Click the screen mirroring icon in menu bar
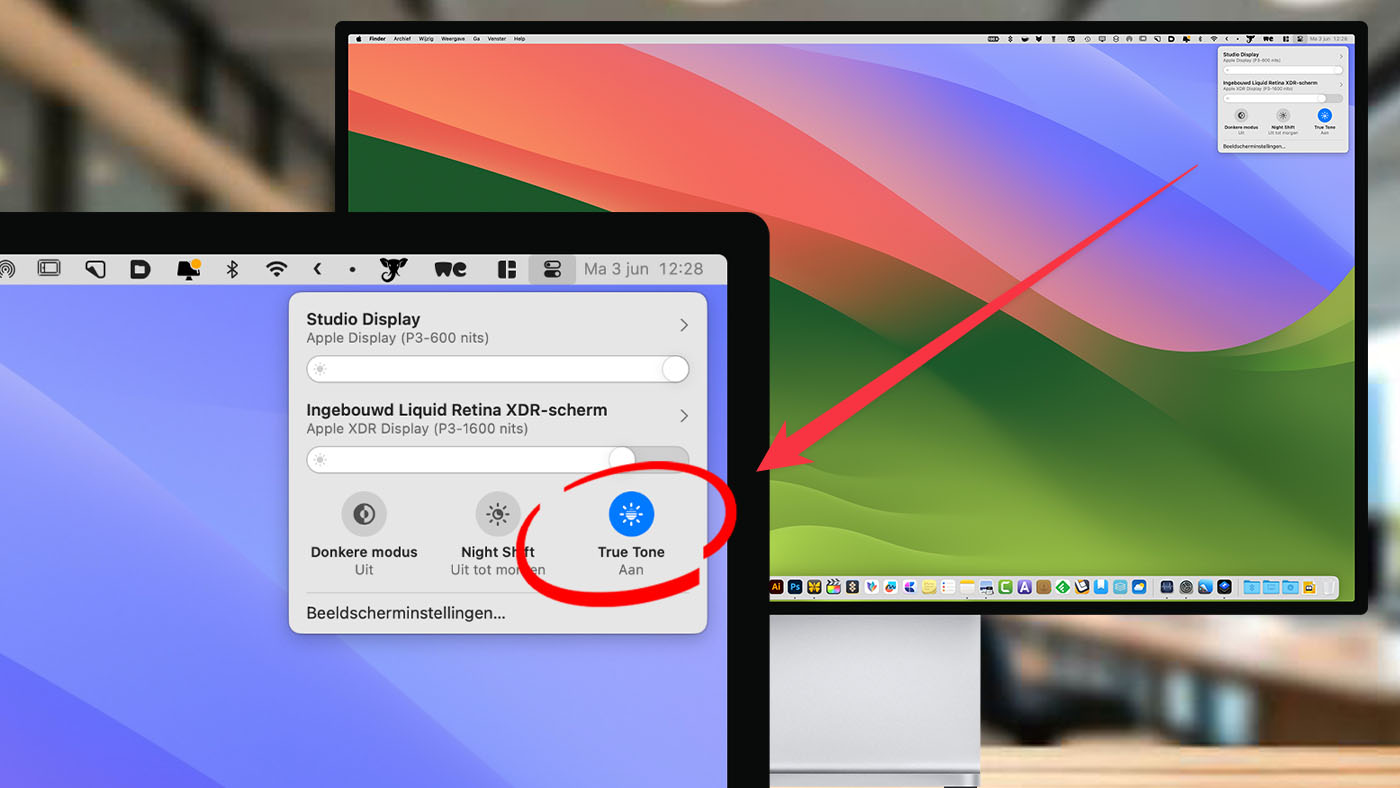This screenshot has height=788, width=1400. (48, 268)
